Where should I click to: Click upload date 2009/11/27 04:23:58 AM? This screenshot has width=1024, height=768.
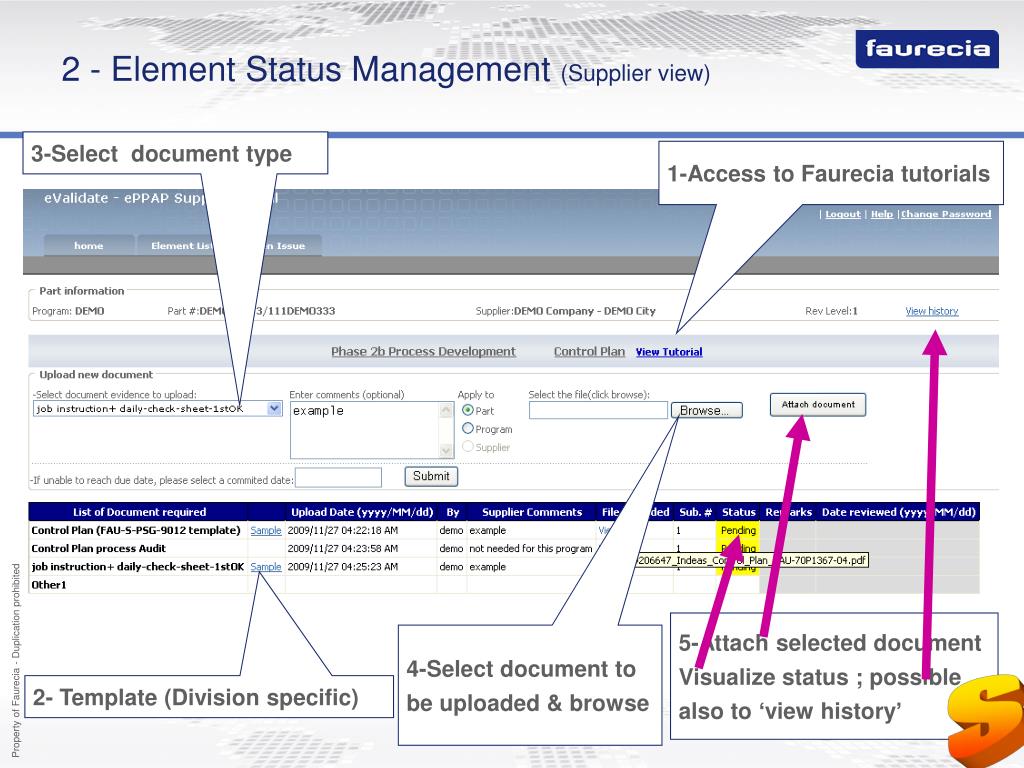click(x=342, y=549)
